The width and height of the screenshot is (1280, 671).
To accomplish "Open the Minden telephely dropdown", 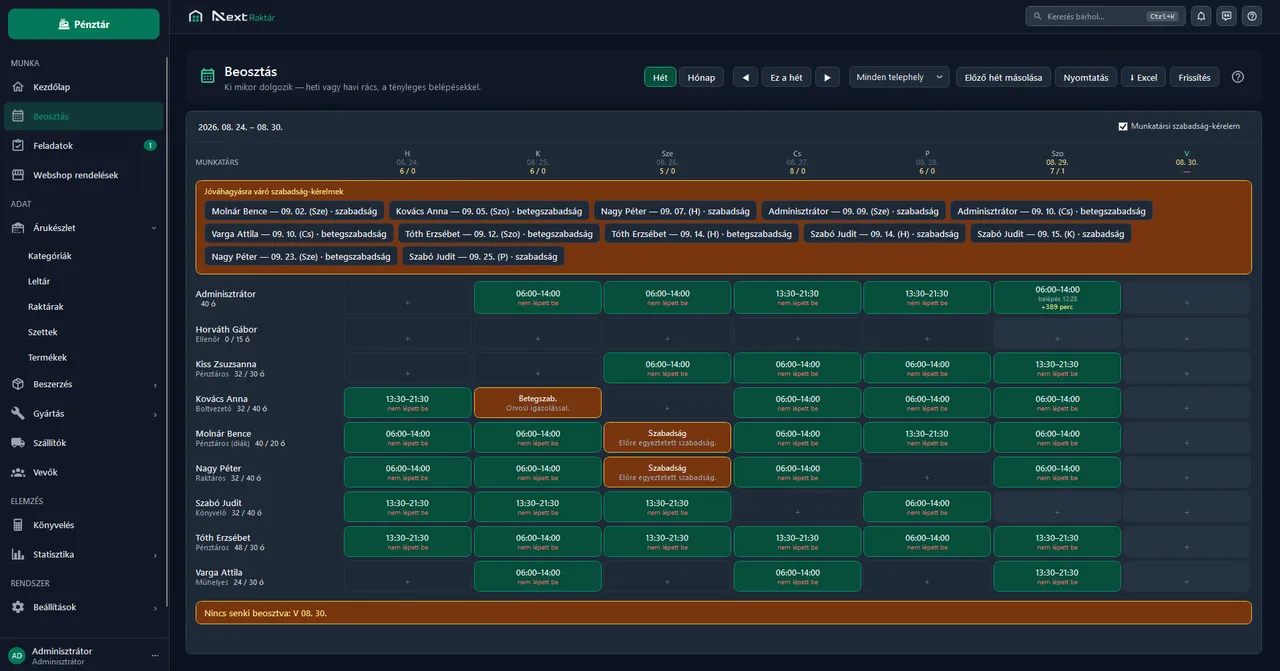I will [x=899, y=77].
